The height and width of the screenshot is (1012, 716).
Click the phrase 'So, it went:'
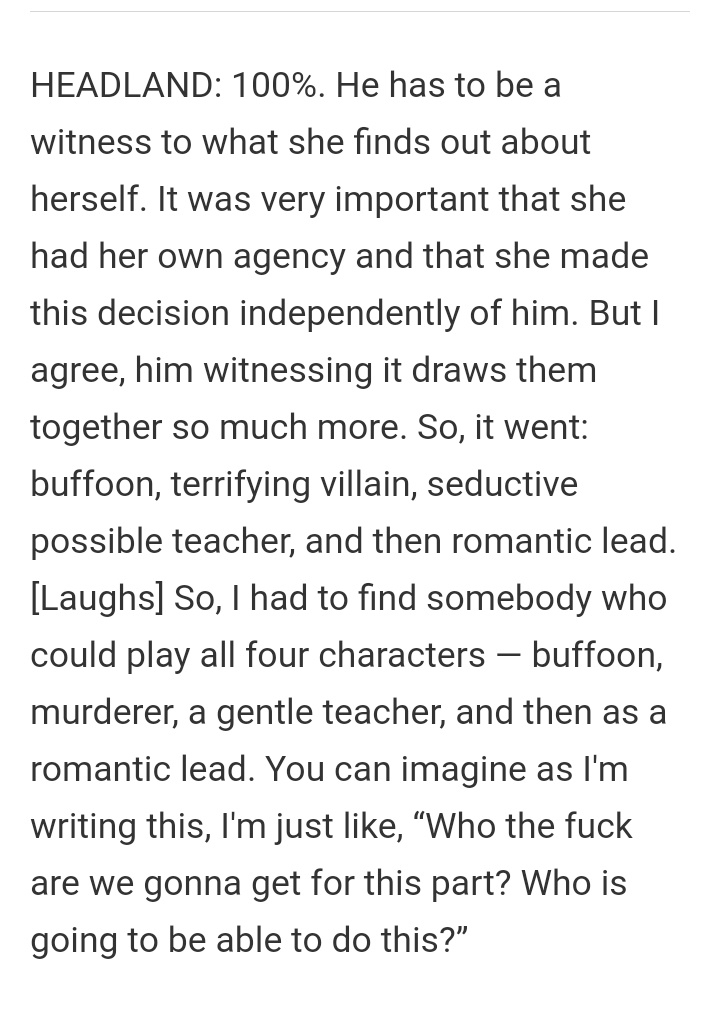(x=503, y=427)
